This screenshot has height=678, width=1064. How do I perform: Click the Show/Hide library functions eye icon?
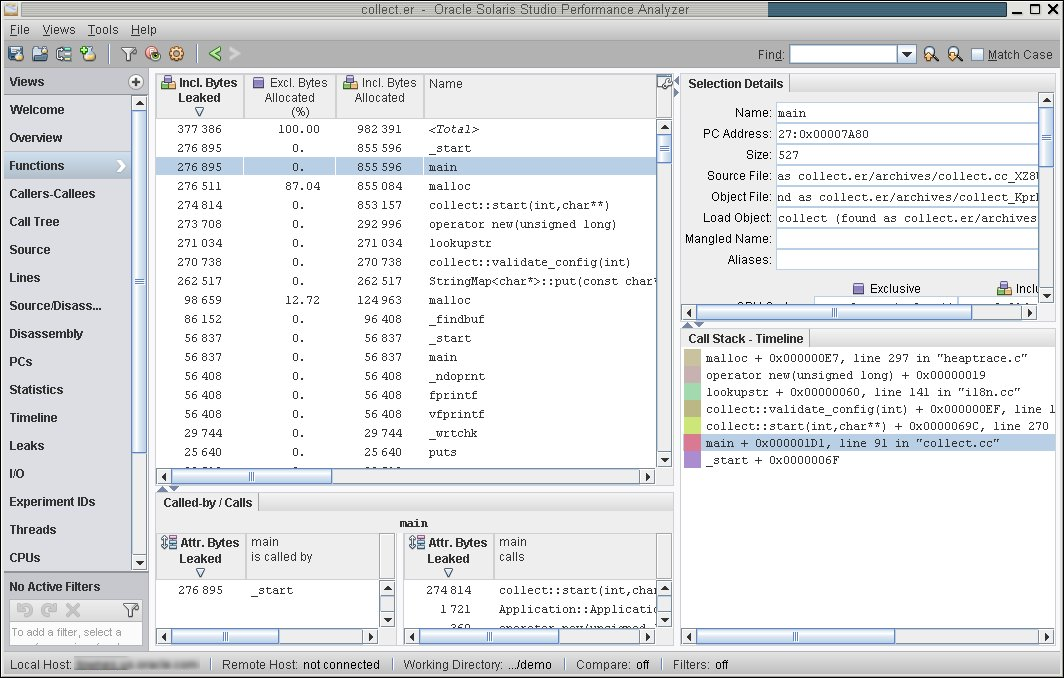point(153,54)
